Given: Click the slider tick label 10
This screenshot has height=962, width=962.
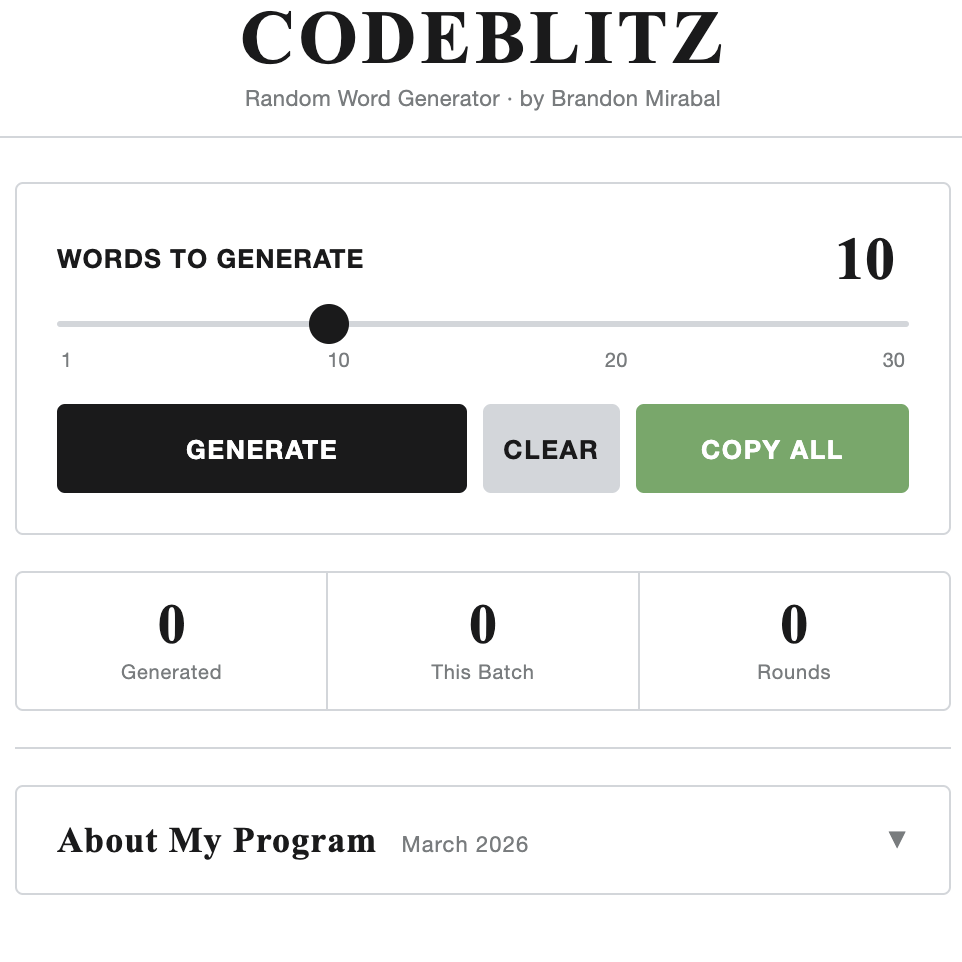Looking at the screenshot, I should click(x=339, y=361).
